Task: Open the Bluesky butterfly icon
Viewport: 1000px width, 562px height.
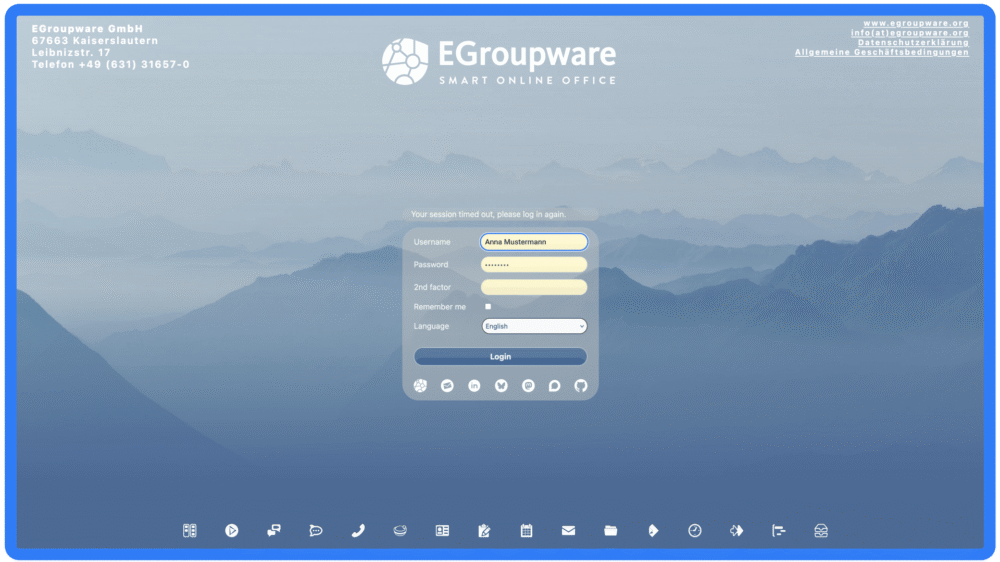Action: coord(501,385)
